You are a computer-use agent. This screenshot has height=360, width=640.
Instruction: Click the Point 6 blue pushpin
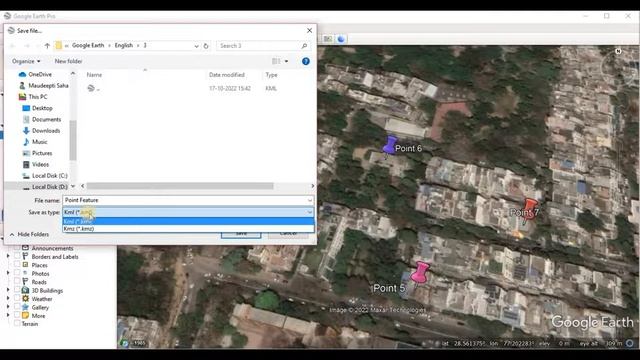[390, 145]
